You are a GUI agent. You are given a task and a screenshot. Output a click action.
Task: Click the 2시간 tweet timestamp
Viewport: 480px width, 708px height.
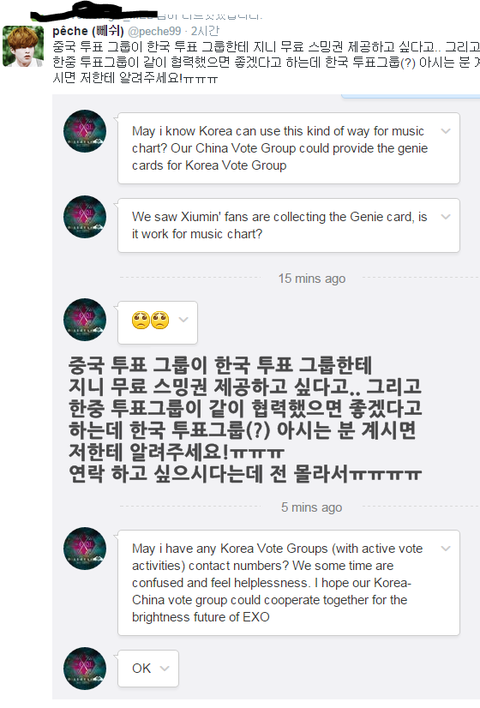point(205,31)
